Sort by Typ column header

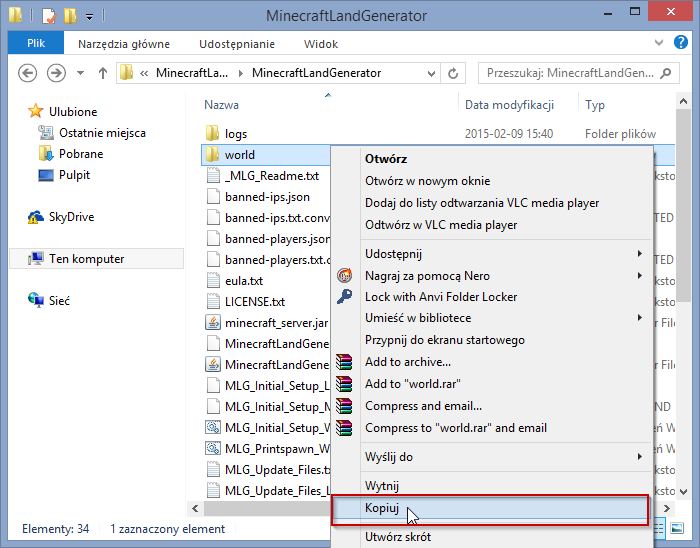pos(595,105)
